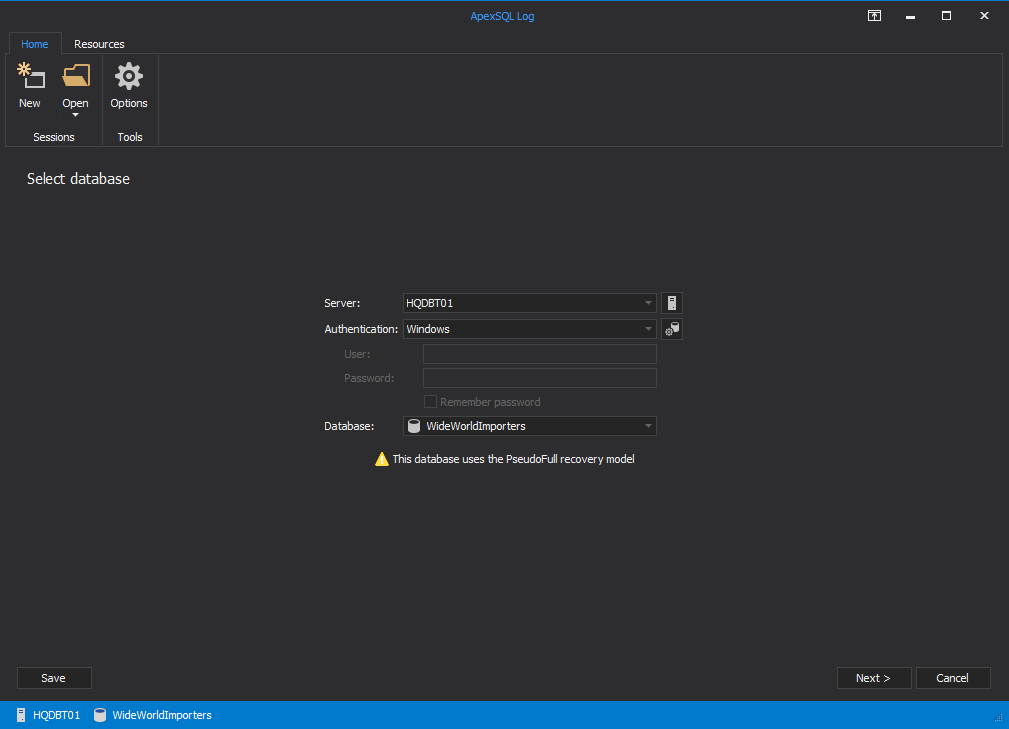Click the Cancel button

point(952,678)
